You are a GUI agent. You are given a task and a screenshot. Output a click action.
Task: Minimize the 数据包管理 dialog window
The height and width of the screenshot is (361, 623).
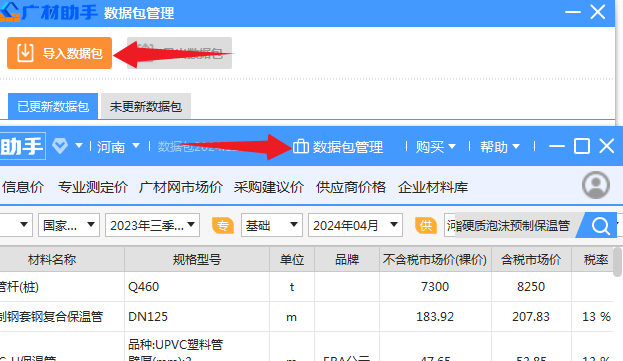573,12
